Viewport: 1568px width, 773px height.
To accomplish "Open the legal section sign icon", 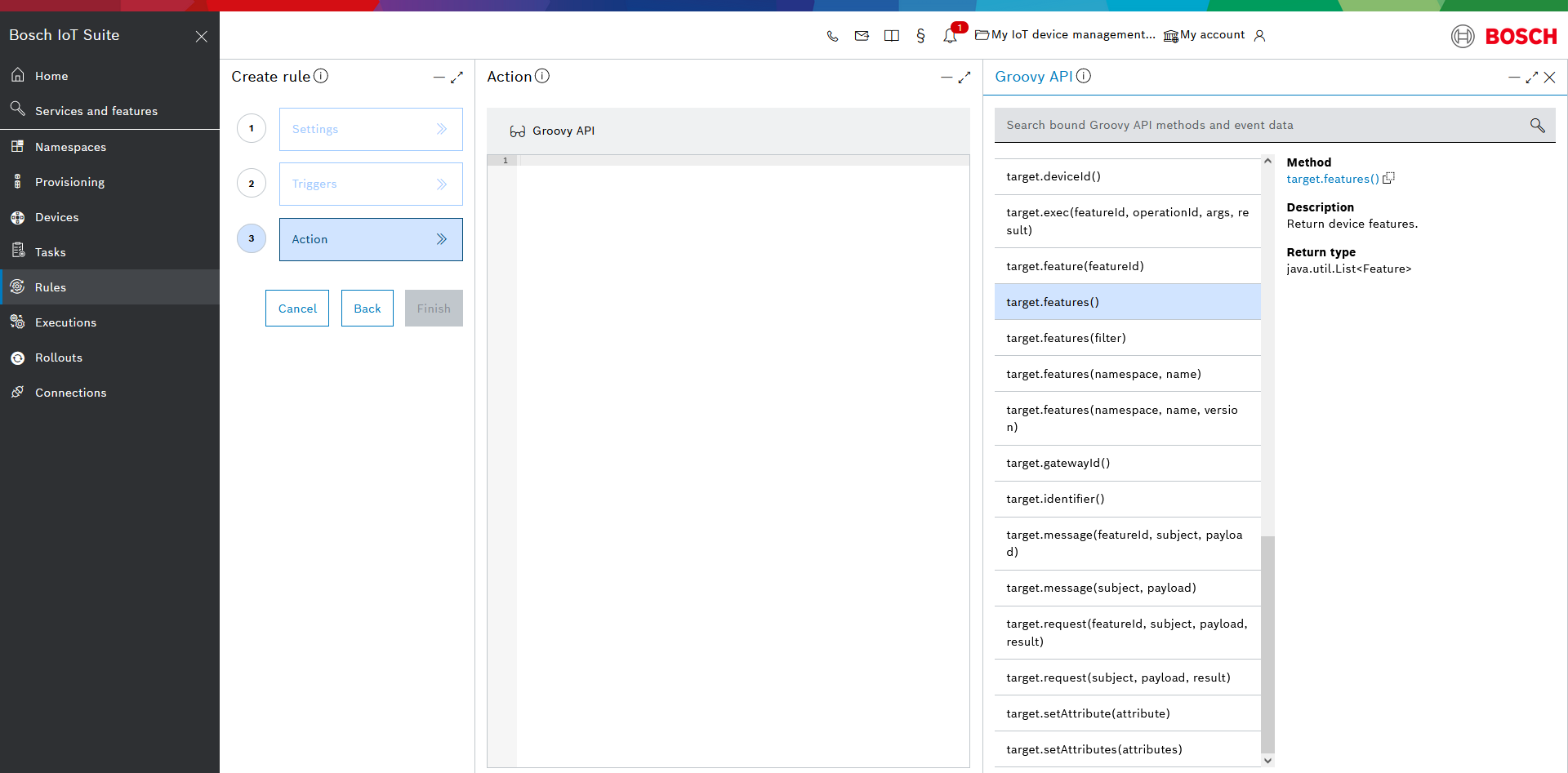I will (x=920, y=36).
